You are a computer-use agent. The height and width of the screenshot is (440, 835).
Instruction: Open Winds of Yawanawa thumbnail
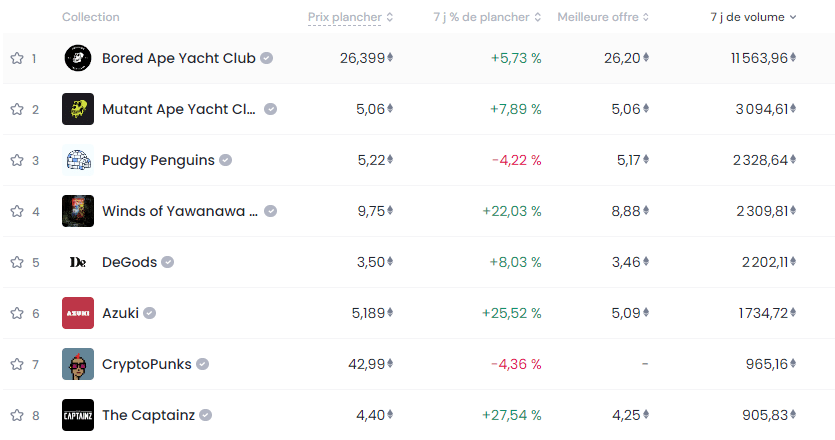(x=78, y=211)
